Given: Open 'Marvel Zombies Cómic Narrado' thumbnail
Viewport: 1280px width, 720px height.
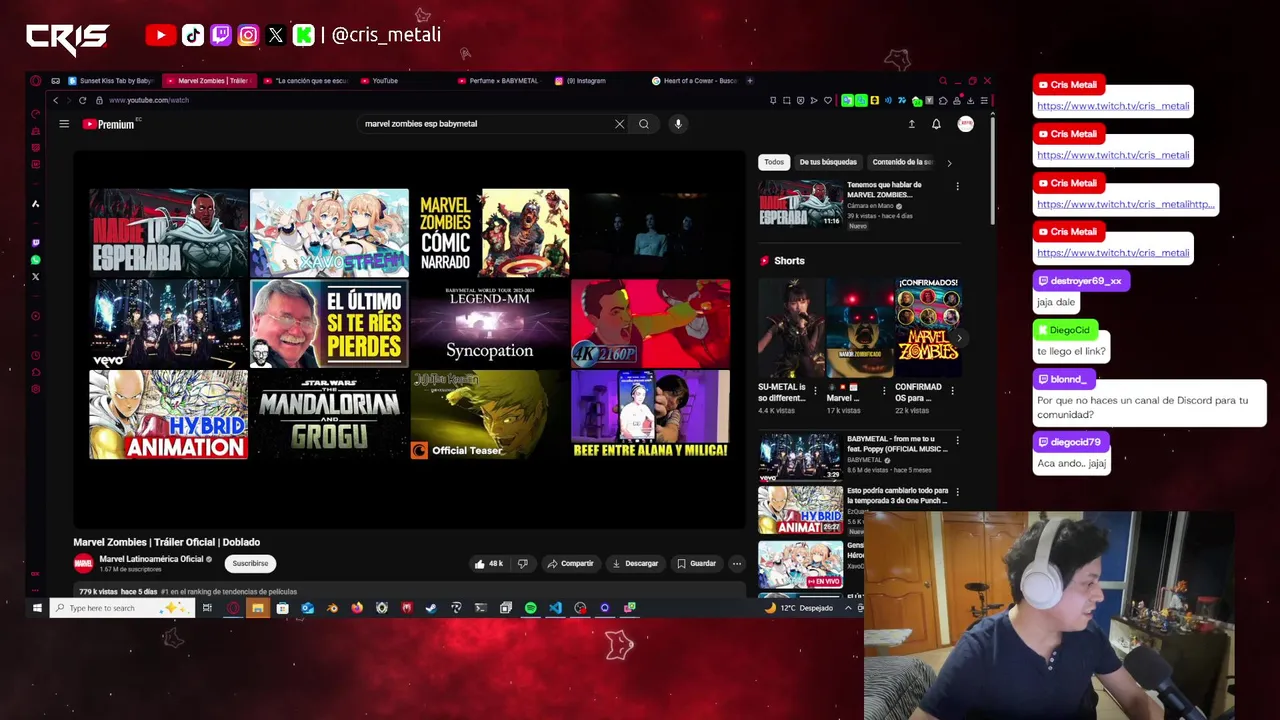Looking at the screenshot, I should coord(490,233).
